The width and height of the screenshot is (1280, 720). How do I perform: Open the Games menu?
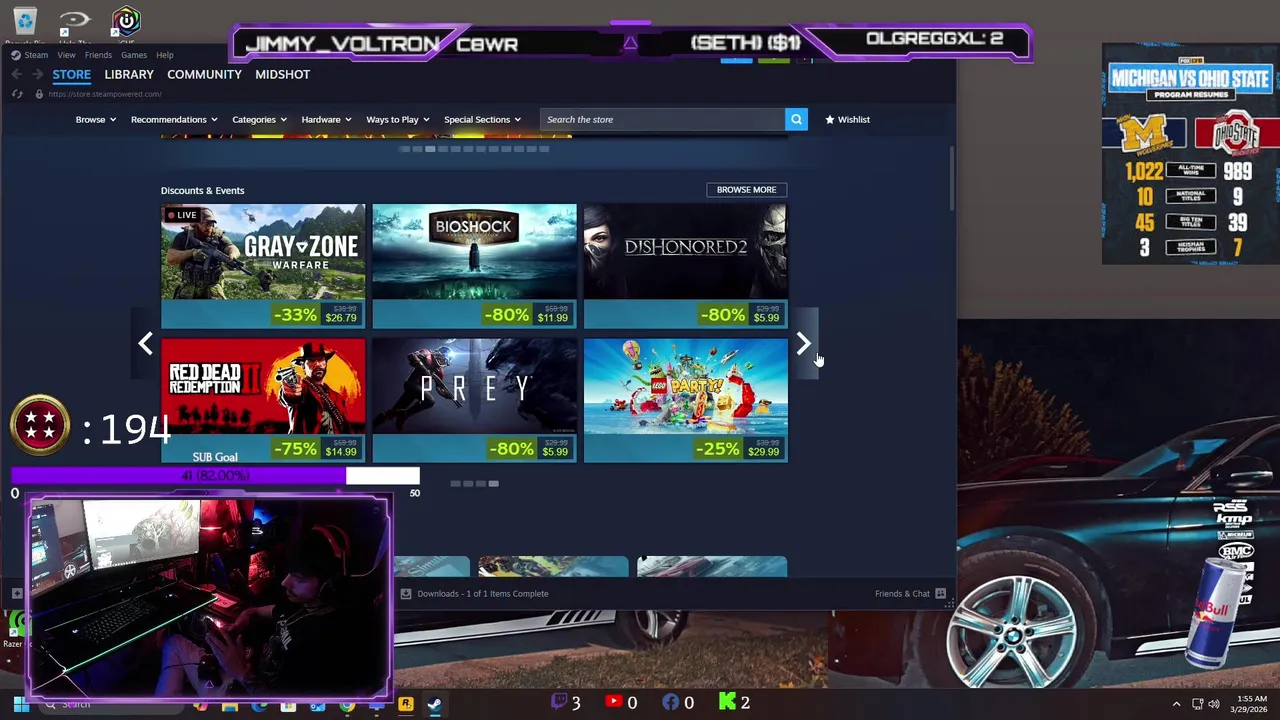pyautogui.click(x=134, y=55)
